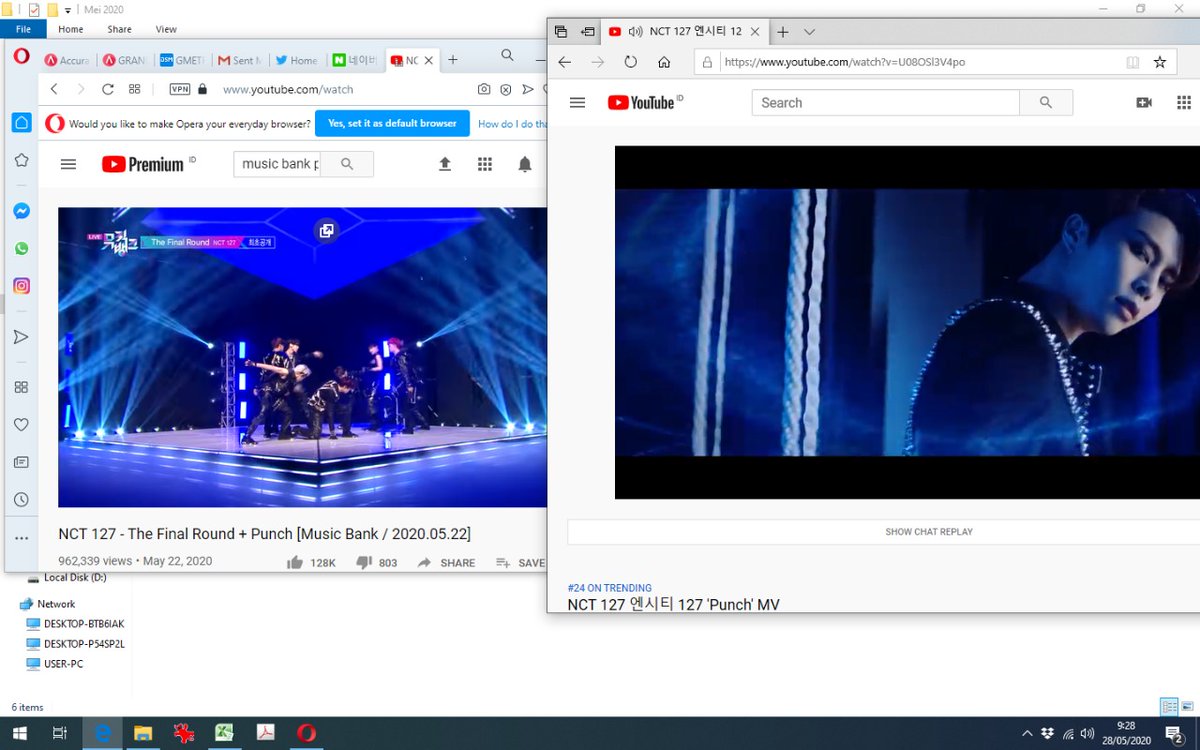Click search magnifier in YouTube Premium
Screen dimensions: 1200x750
click(x=347, y=164)
